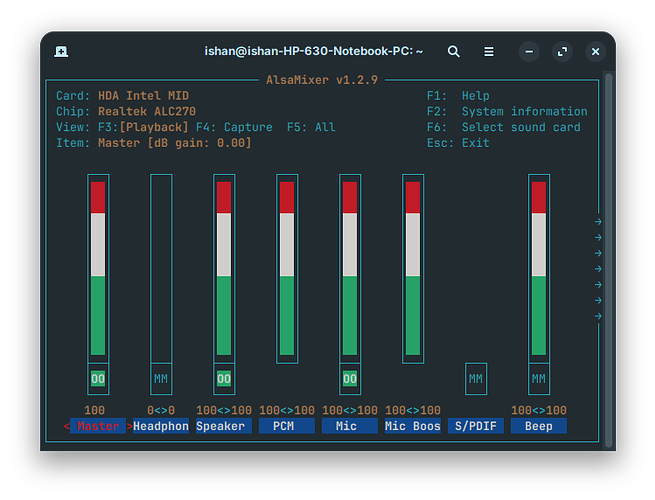Click the AlsaMixer v1.2.9 heading
The width and height of the screenshot is (655, 500).
tap(322, 80)
